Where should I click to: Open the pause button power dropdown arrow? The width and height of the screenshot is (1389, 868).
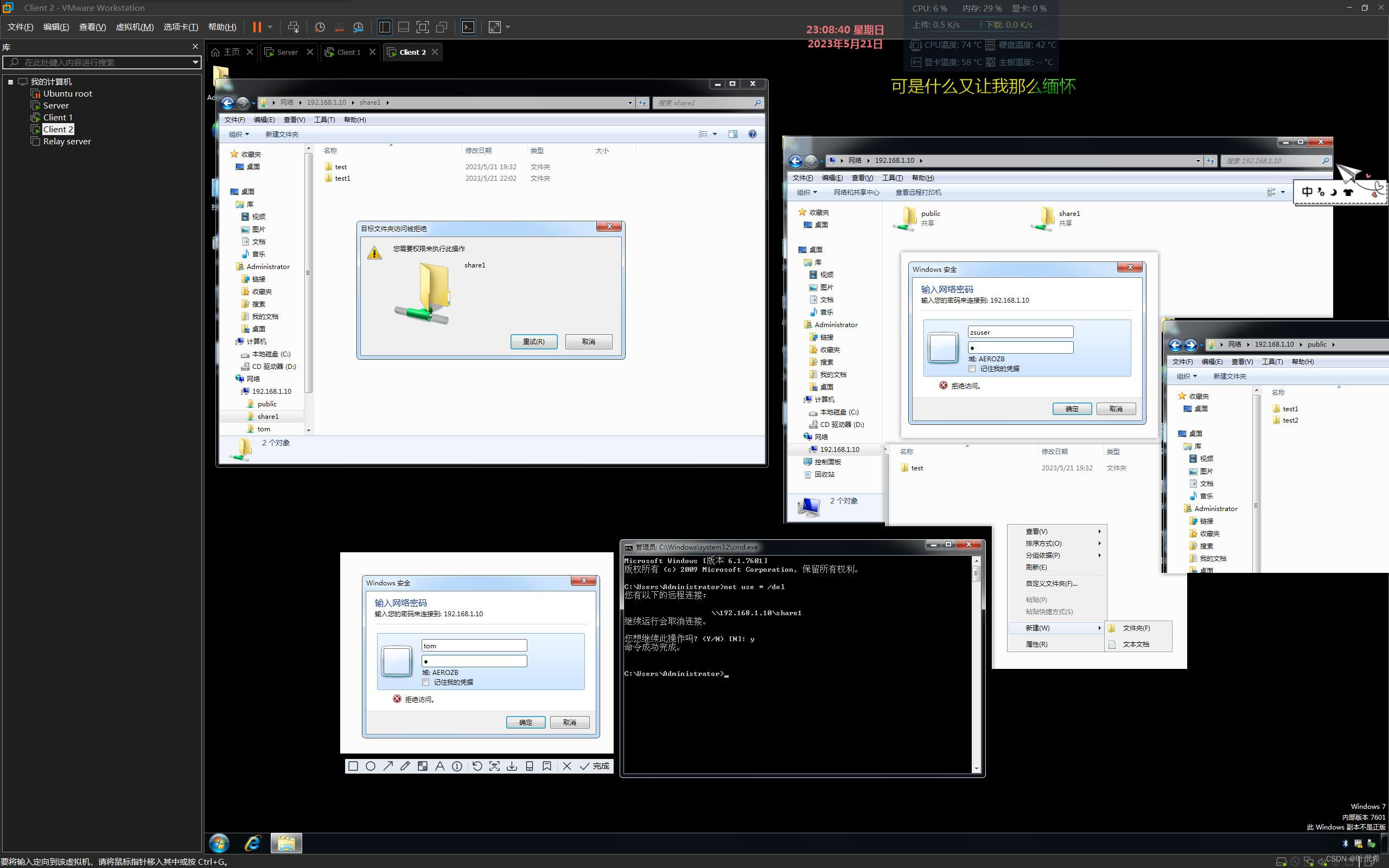pyautogui.click(x=270, y=27)
